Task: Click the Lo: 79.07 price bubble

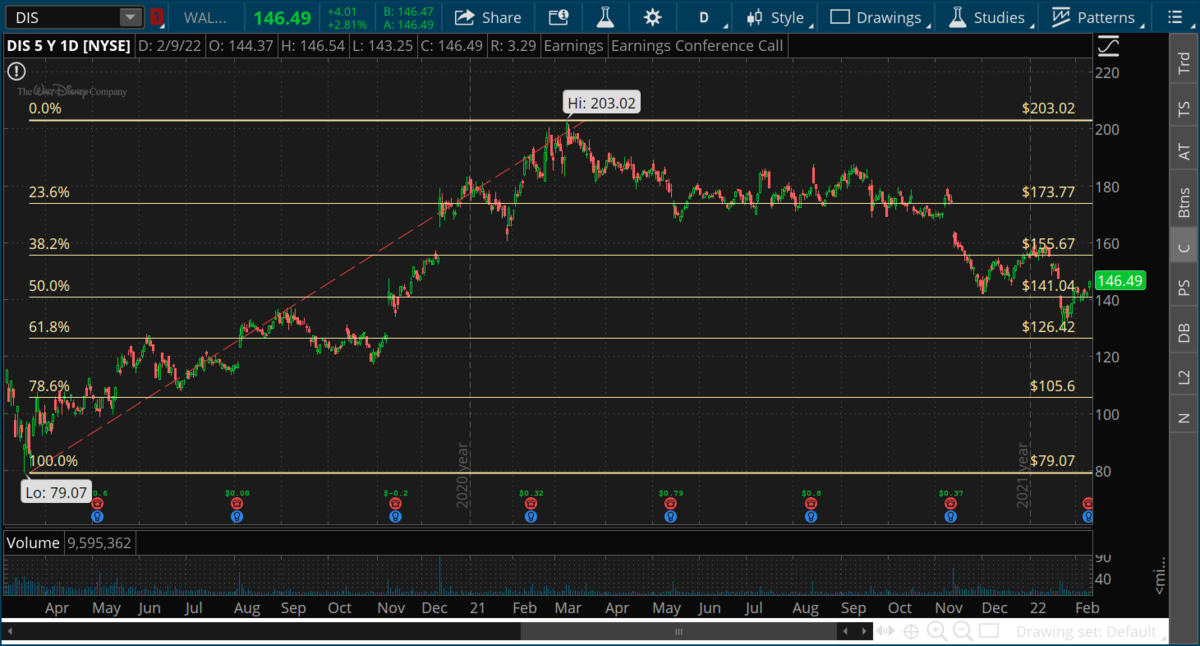Action: (x=57, y=491)
